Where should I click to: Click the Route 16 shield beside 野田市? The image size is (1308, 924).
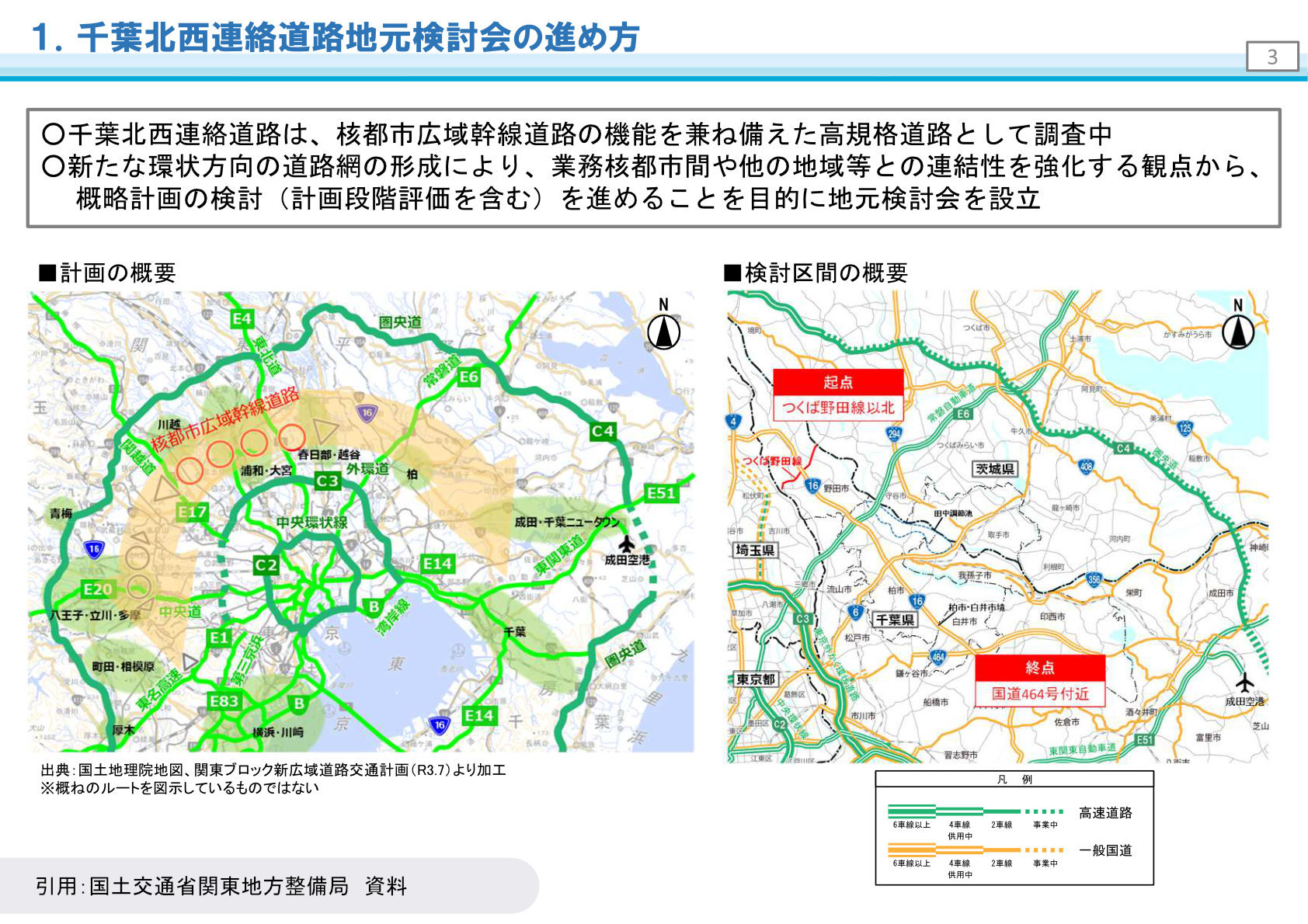pos(812,486)
